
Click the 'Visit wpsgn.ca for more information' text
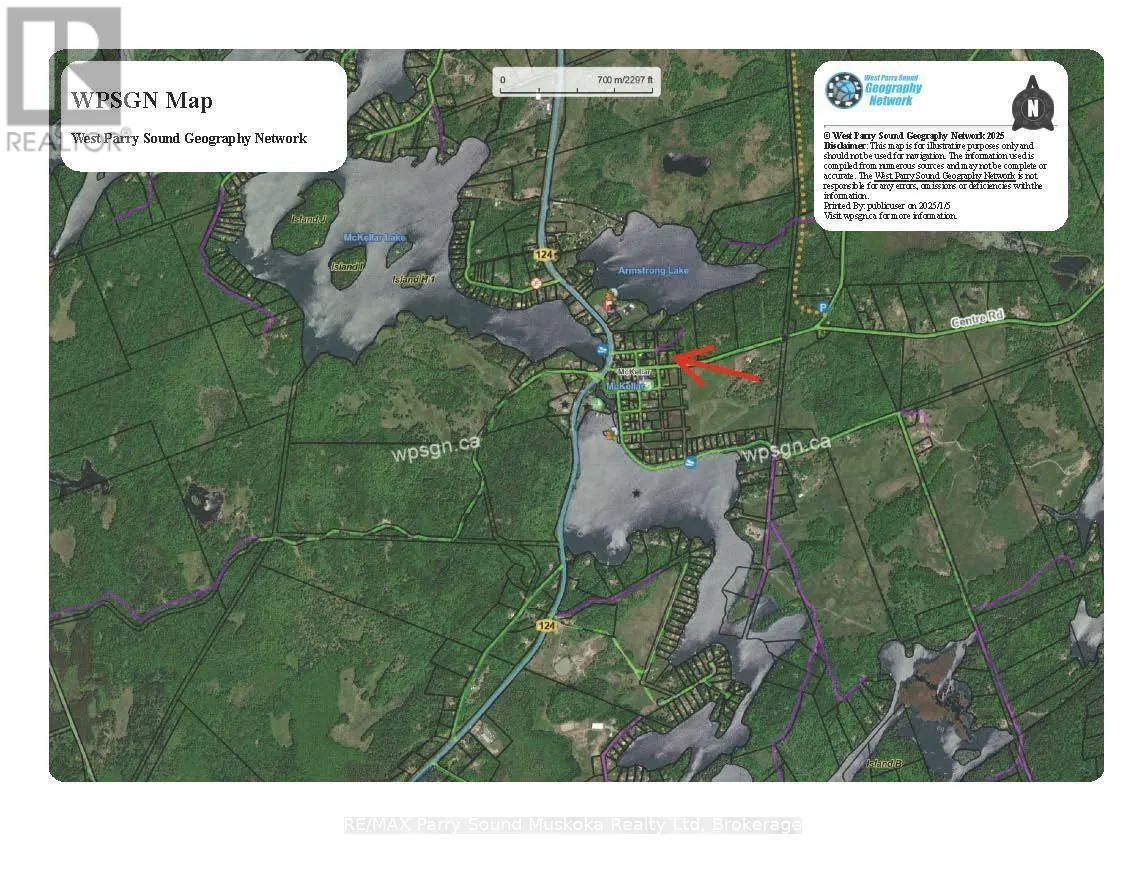tap(890, 215)
